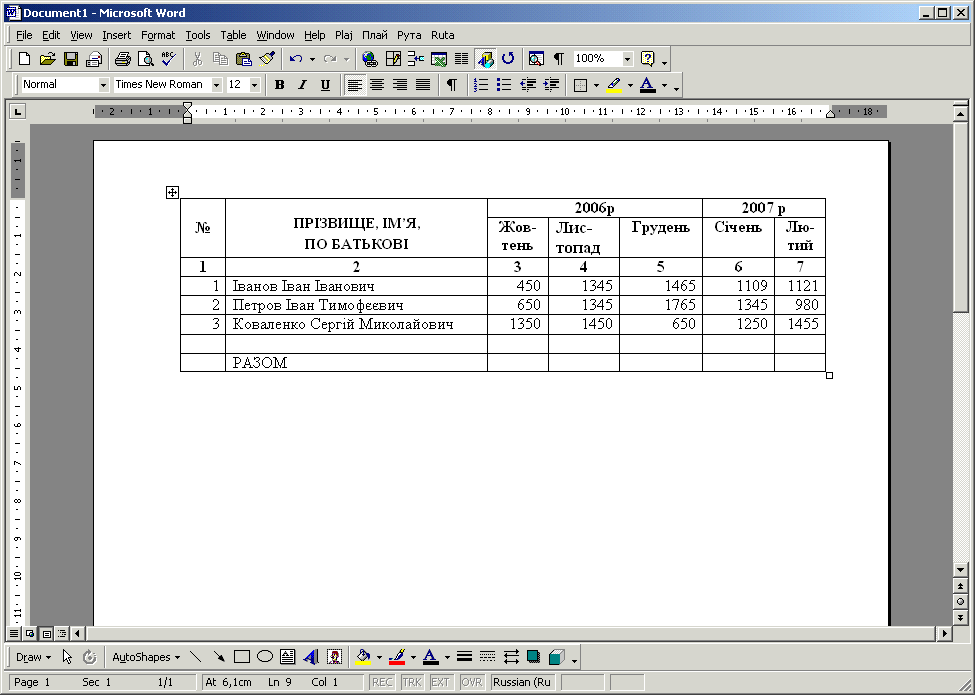Click the РАЗОМ table cell
The height and width of the screenshot is (695, 975).
point(356,363)
